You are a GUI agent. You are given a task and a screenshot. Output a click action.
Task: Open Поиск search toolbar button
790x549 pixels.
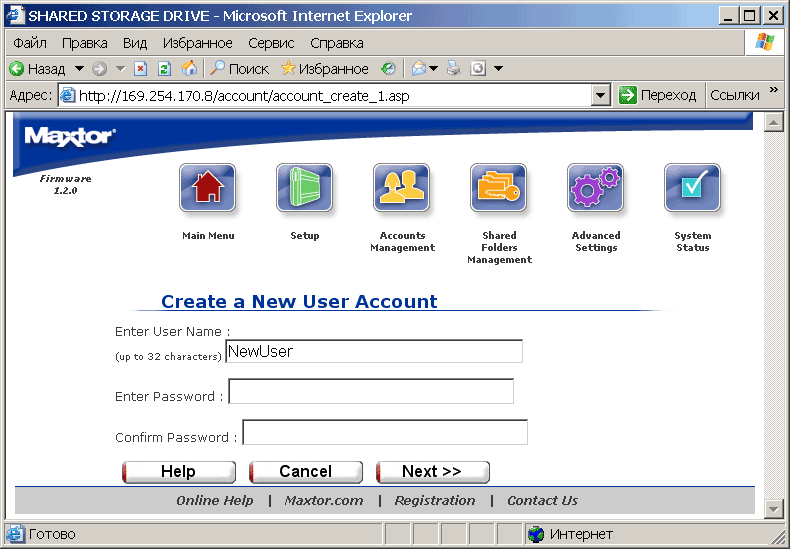(x=239, y=68)
